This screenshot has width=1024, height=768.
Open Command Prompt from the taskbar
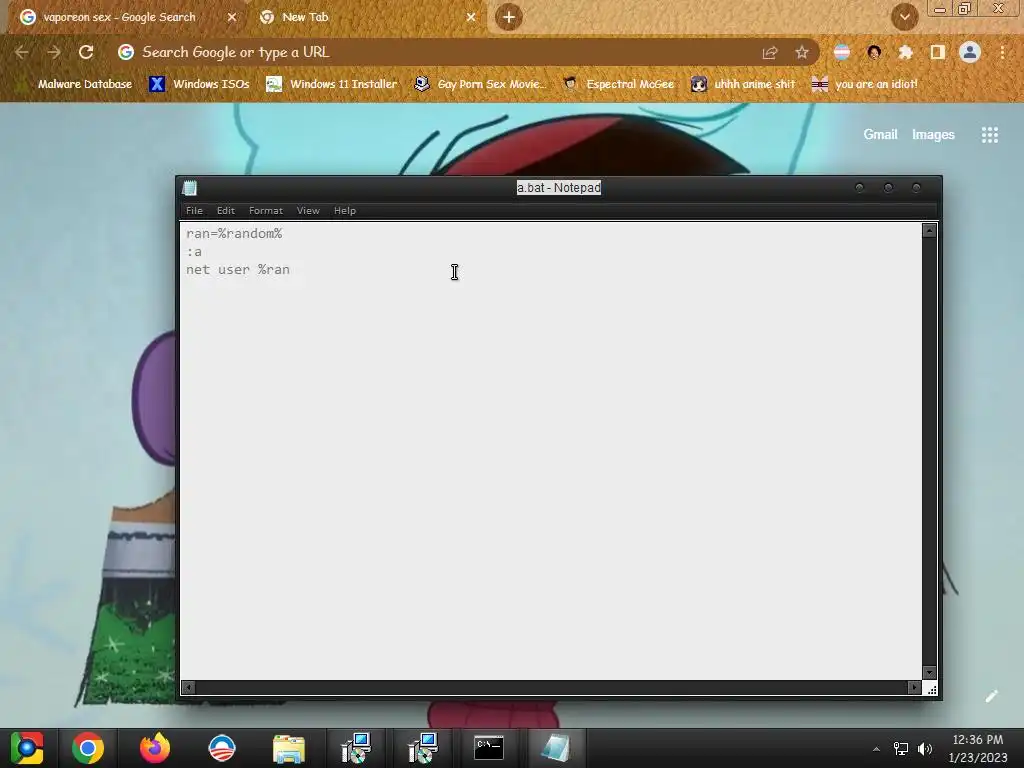pos(488,748)
